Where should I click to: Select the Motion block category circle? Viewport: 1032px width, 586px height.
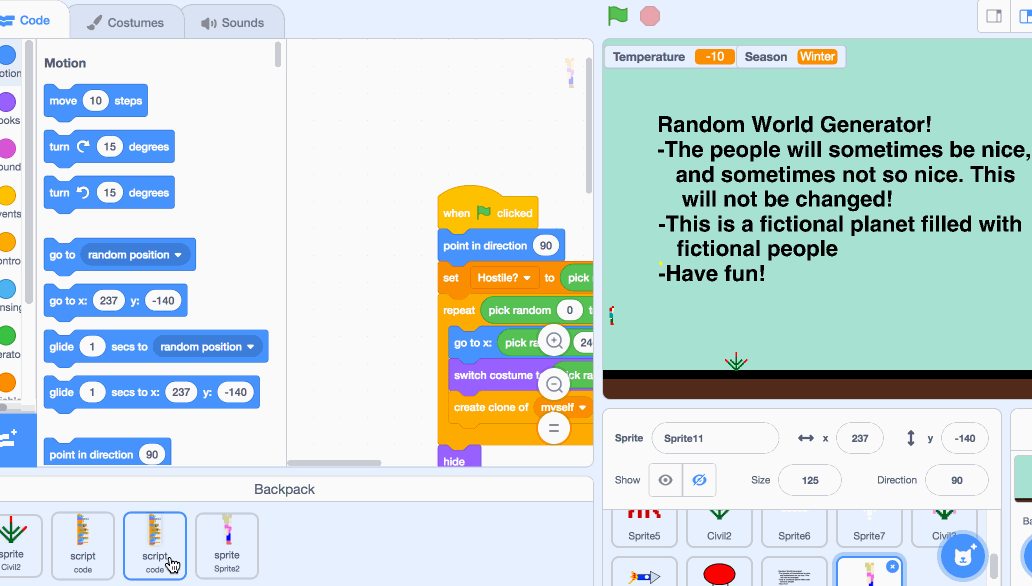tap(7, 55)
